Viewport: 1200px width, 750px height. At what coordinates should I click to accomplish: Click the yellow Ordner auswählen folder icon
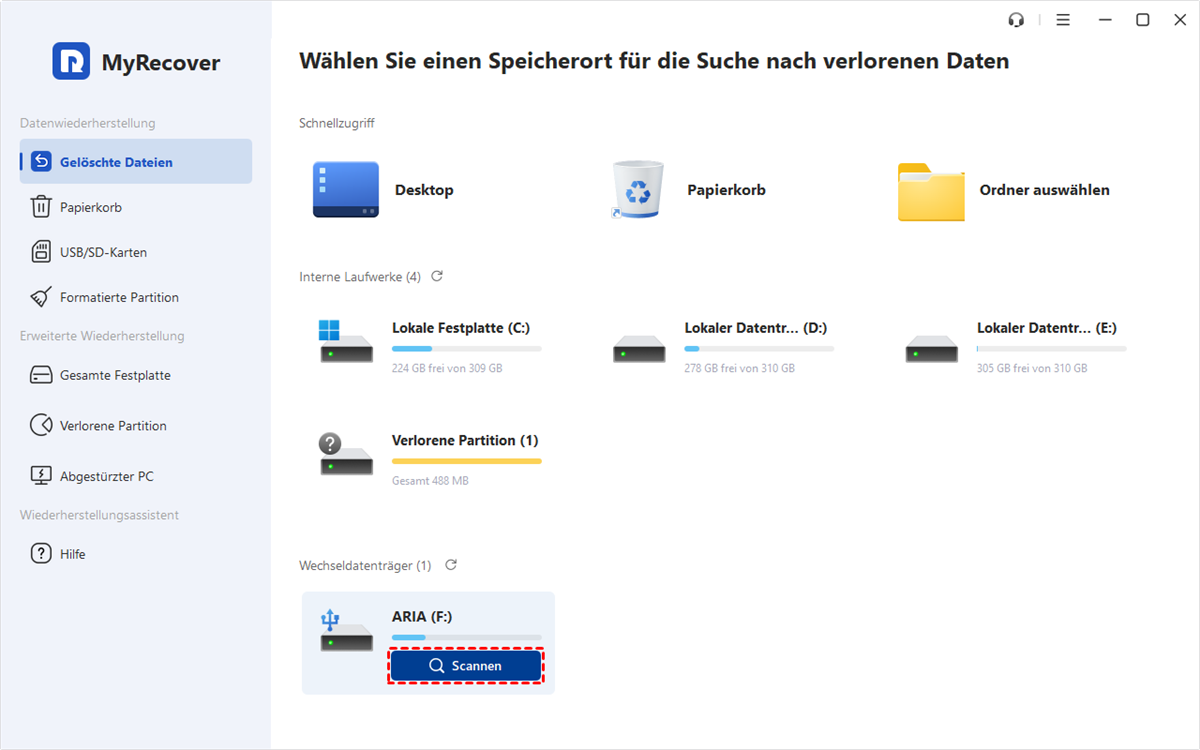tap(931, 191)
